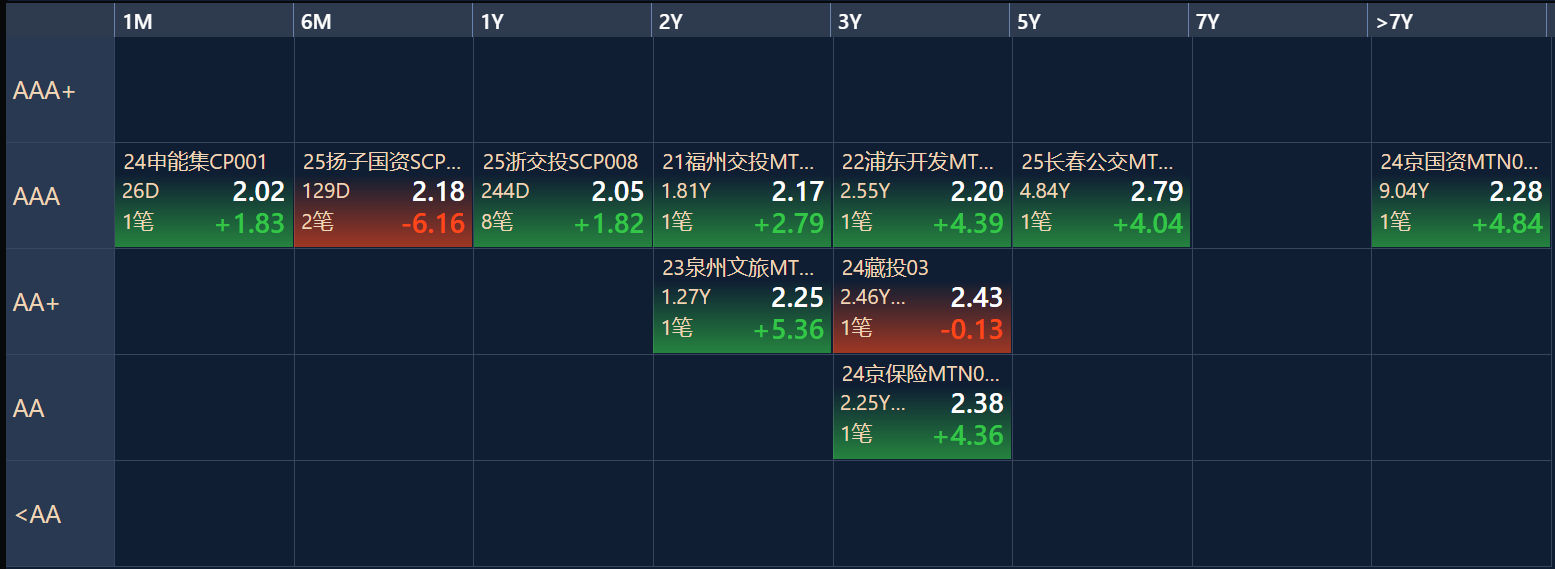Click the 24京国资MTN bond card
This screenshot has width=1555, height=569.
[x=1460, y=196]
